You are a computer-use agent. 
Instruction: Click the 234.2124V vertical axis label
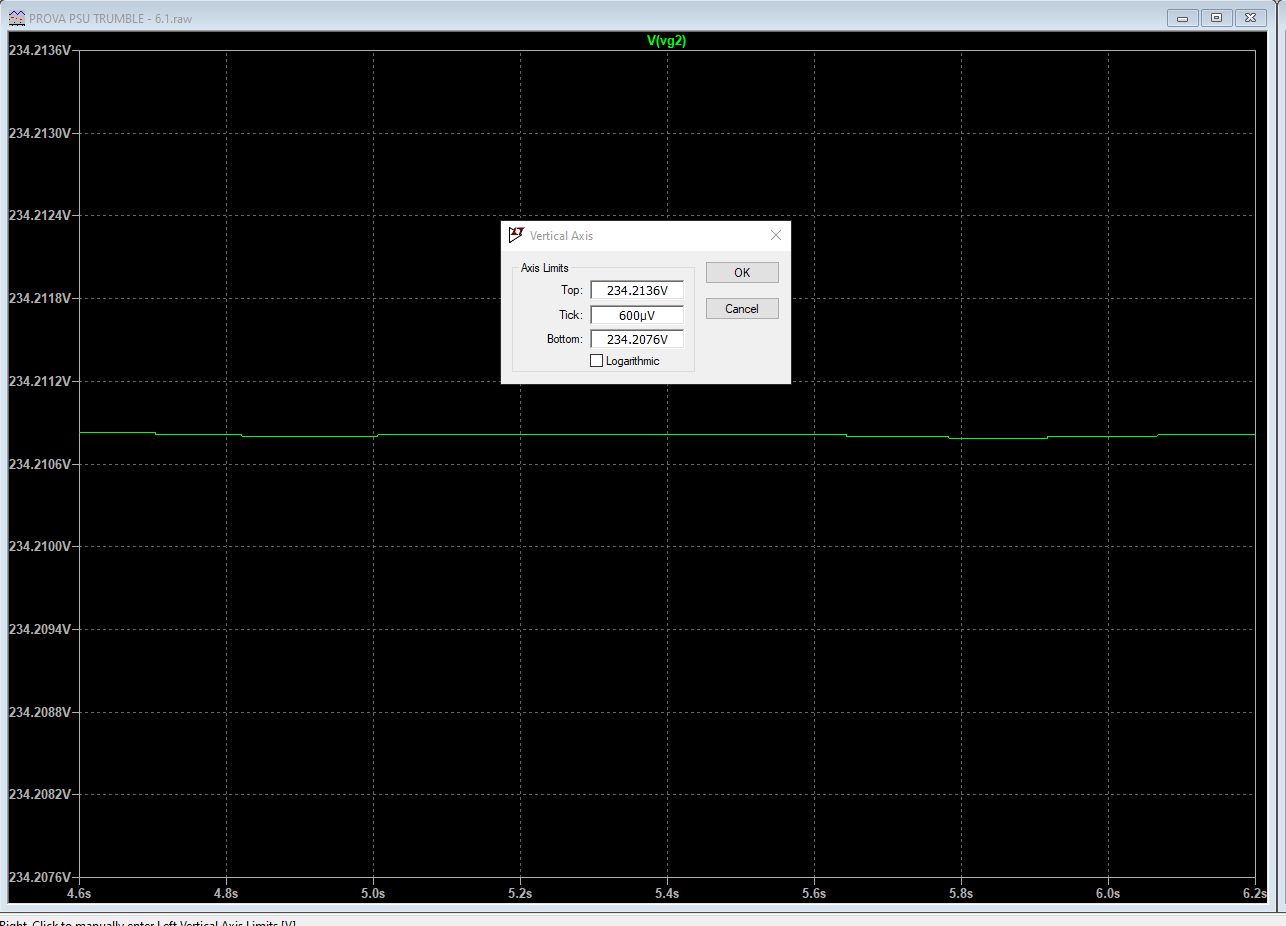(40, 215)
